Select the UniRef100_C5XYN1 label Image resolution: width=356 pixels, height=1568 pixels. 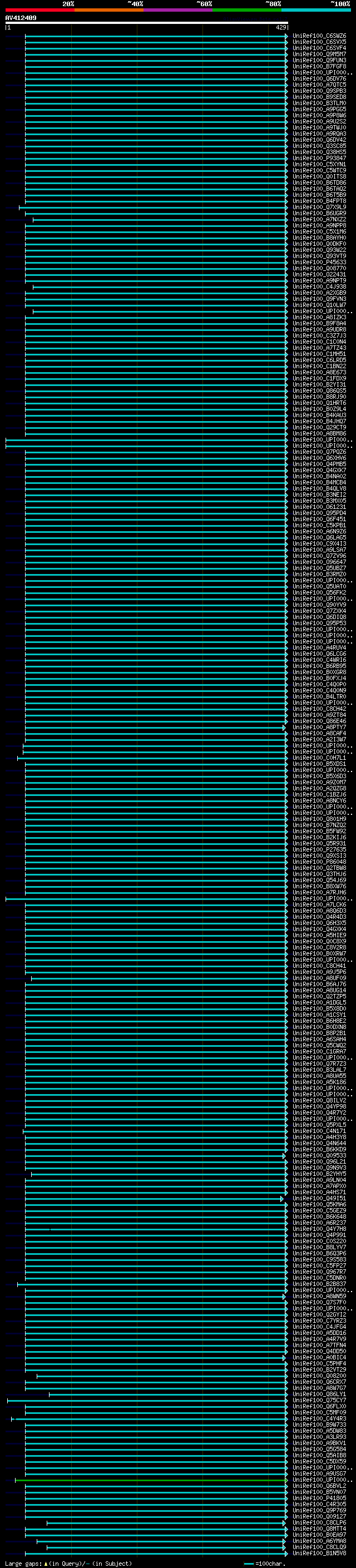pos(319,164)
